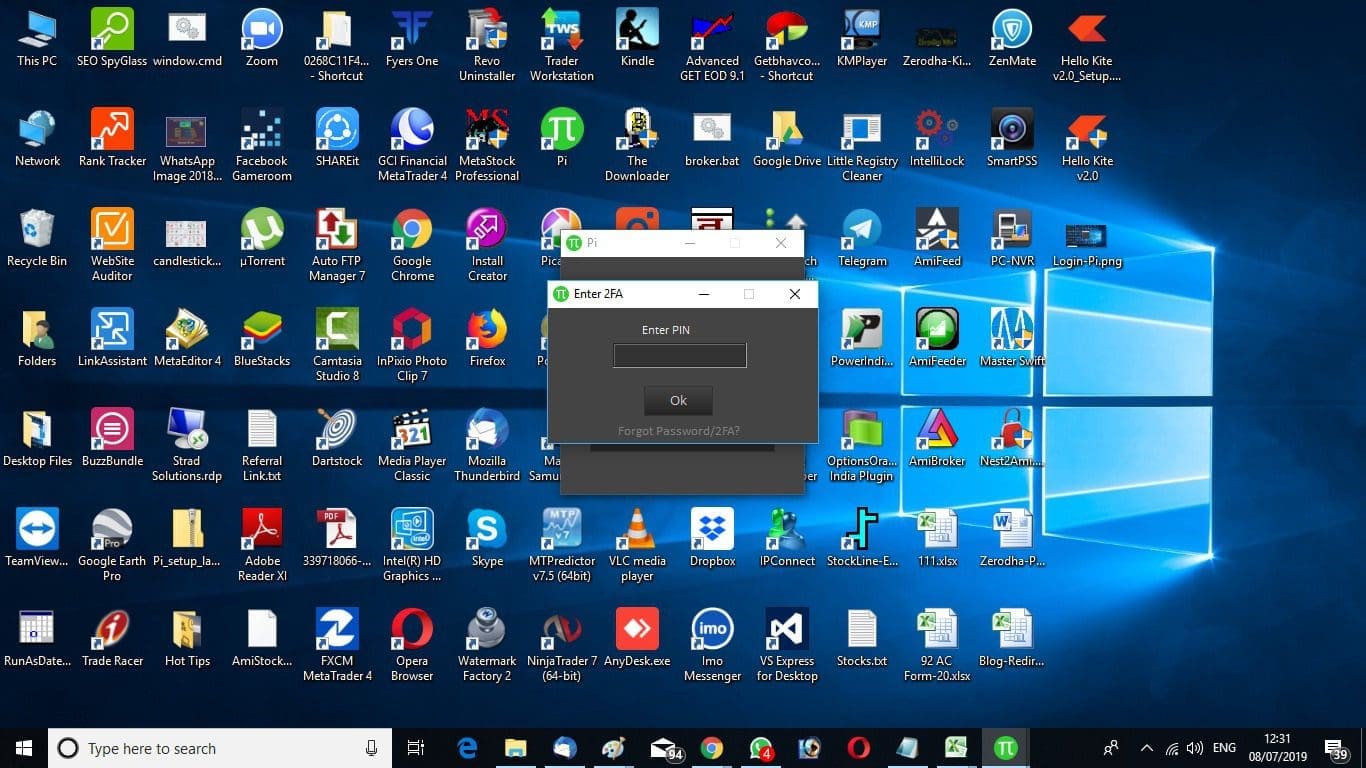Open the Windows Start menu

pos(24,748)
